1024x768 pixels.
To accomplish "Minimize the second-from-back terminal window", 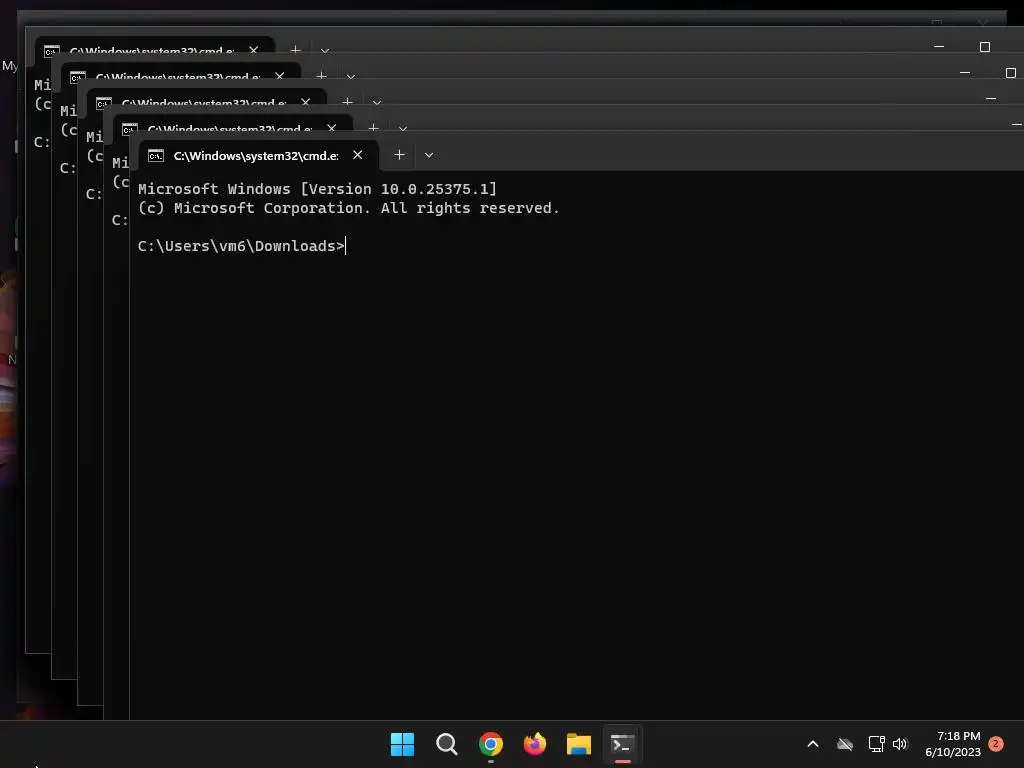I will coord(965,72).
